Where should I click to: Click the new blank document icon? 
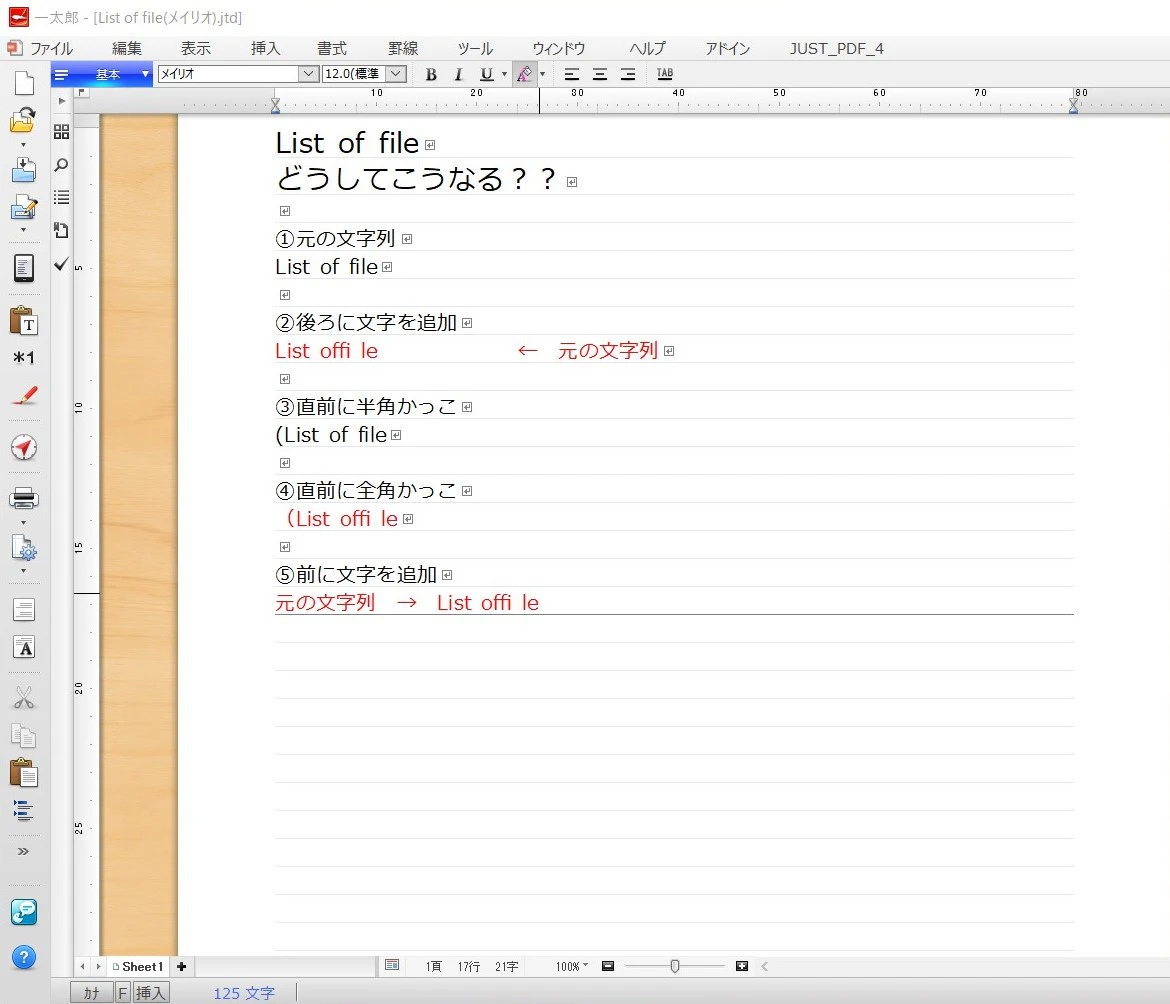(24, 83)
